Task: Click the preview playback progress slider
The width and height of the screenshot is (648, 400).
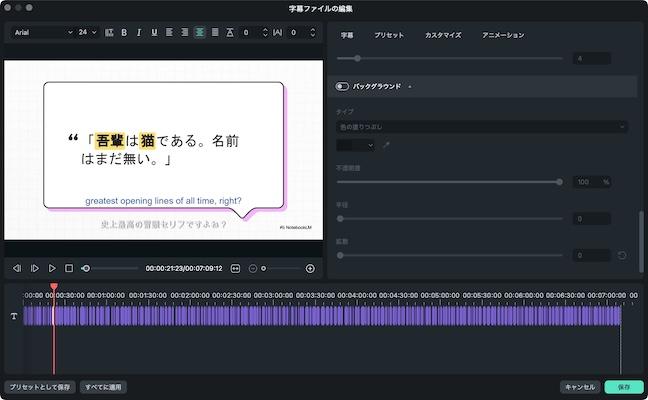Action: tap(110, 269)
